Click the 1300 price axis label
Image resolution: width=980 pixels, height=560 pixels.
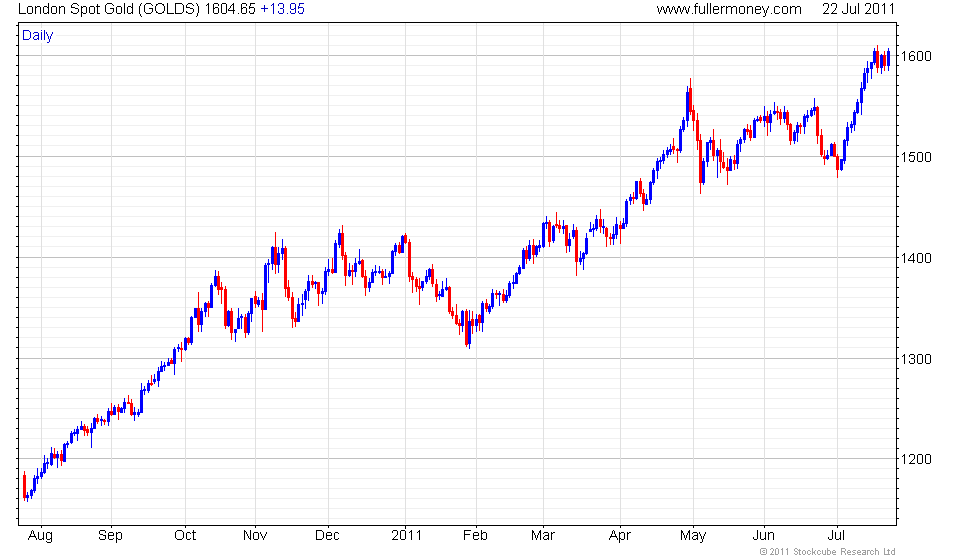click(916, 359)
